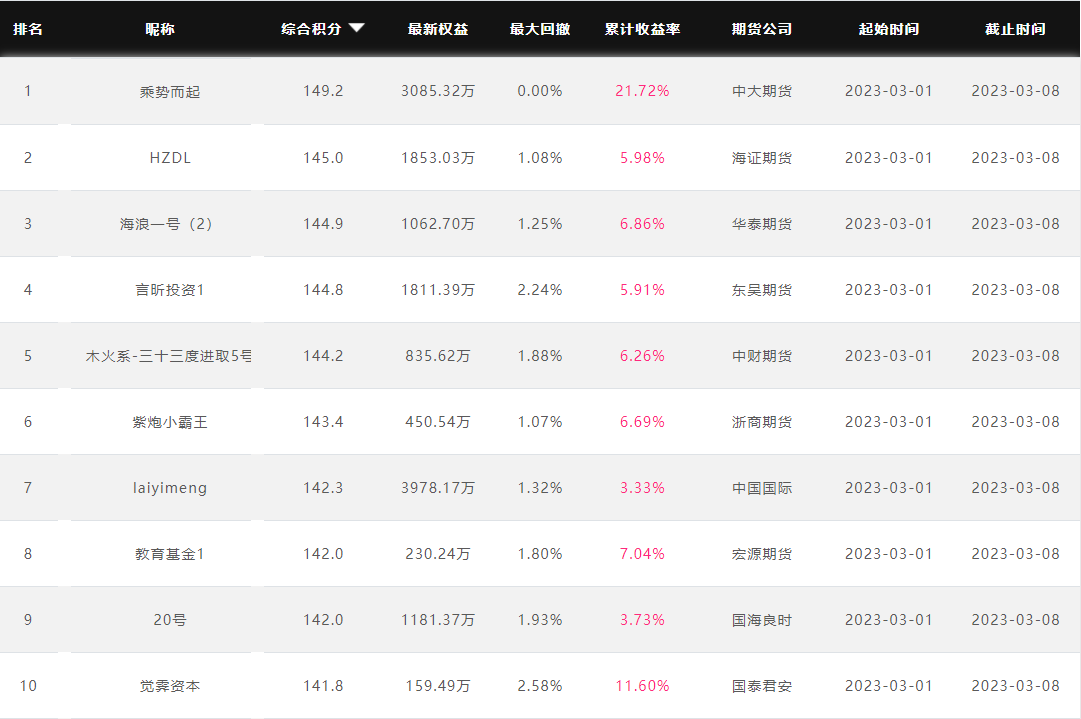Screen dimensions: 1081x719
Task: Click score value 144.8
Action: (x=323, y=290)
